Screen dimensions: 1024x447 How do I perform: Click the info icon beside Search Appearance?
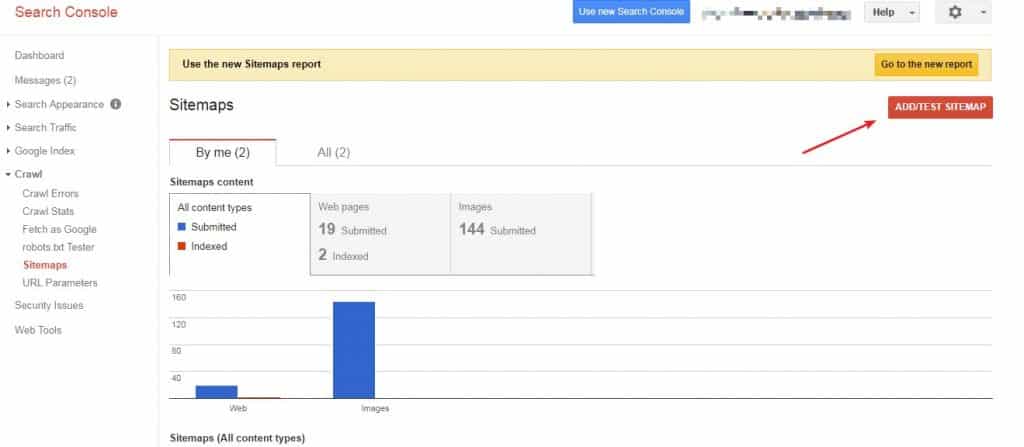(x=116, y=104)
